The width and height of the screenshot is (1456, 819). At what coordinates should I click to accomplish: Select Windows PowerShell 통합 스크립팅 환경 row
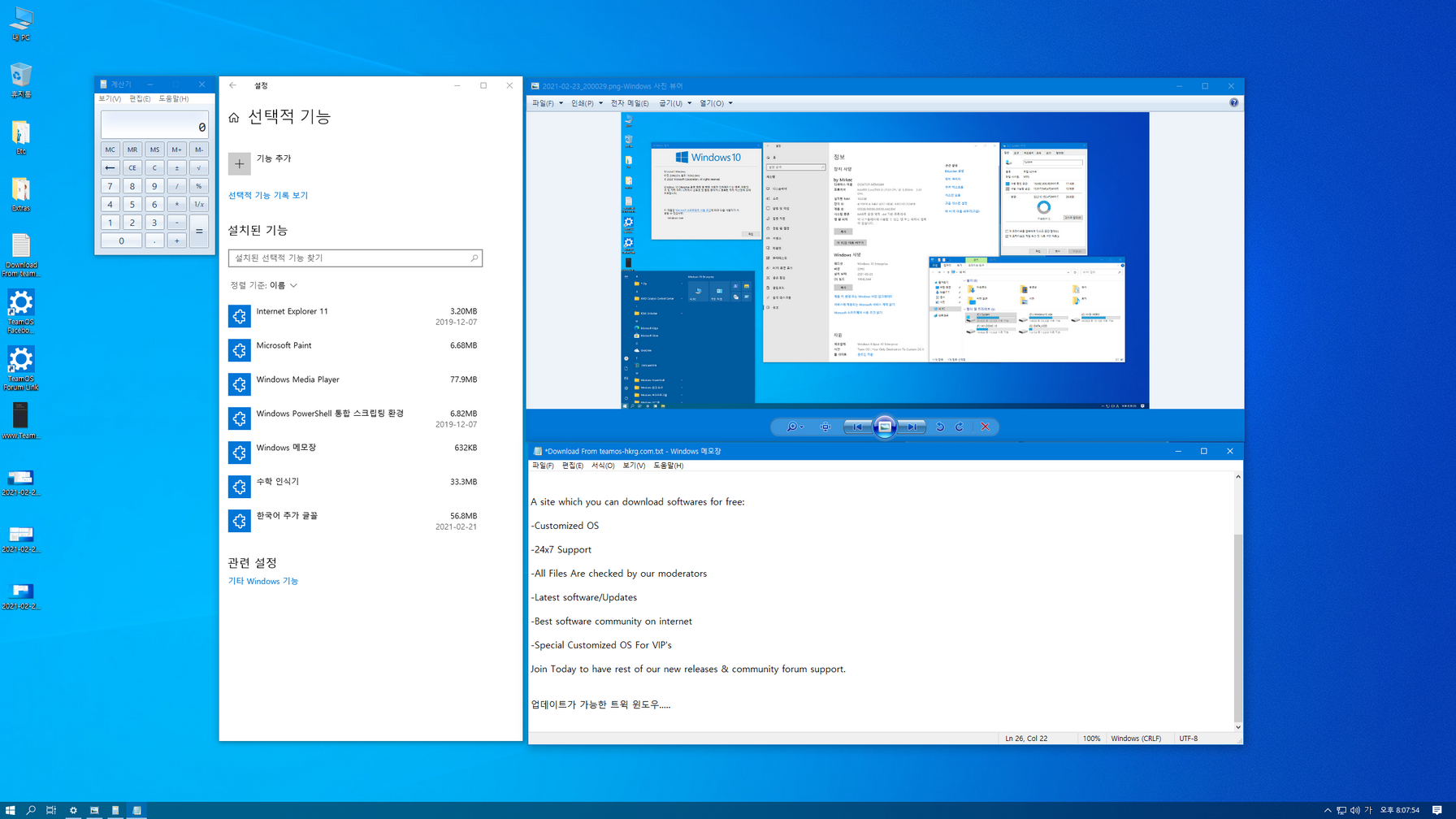[355, 418]
